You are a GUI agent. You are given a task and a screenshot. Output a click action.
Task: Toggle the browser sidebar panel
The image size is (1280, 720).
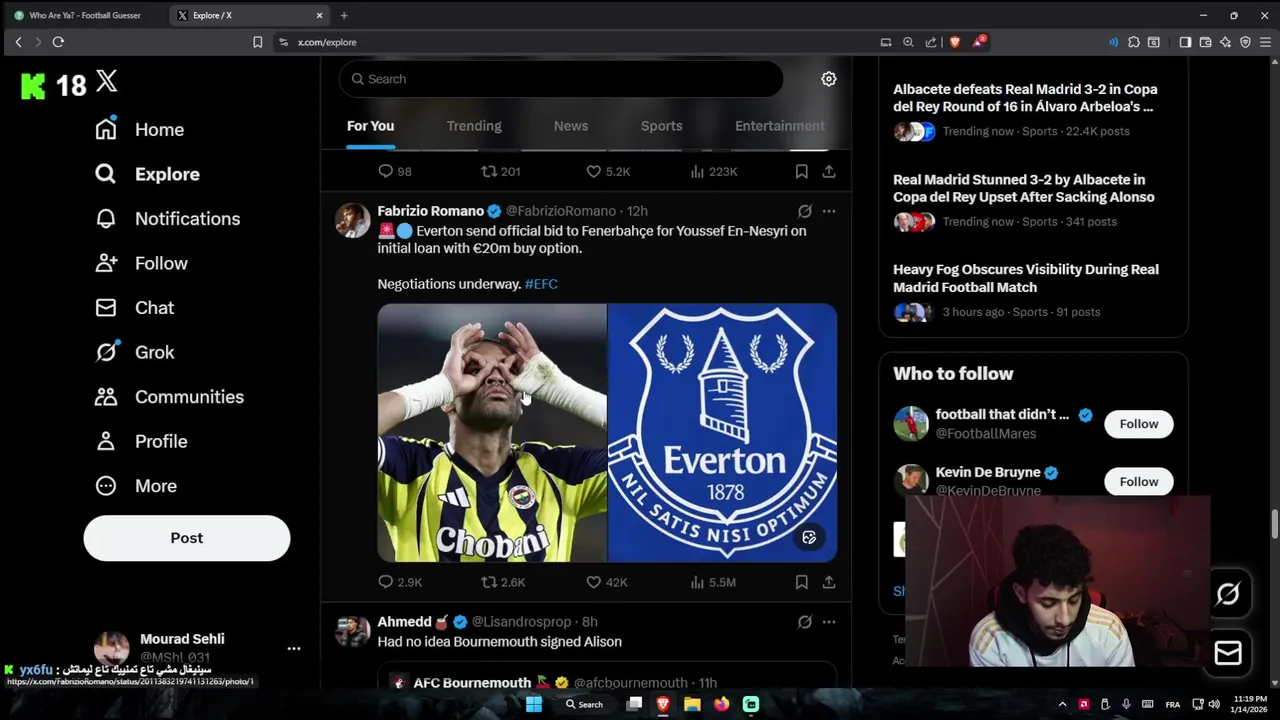pos(1185,42)
